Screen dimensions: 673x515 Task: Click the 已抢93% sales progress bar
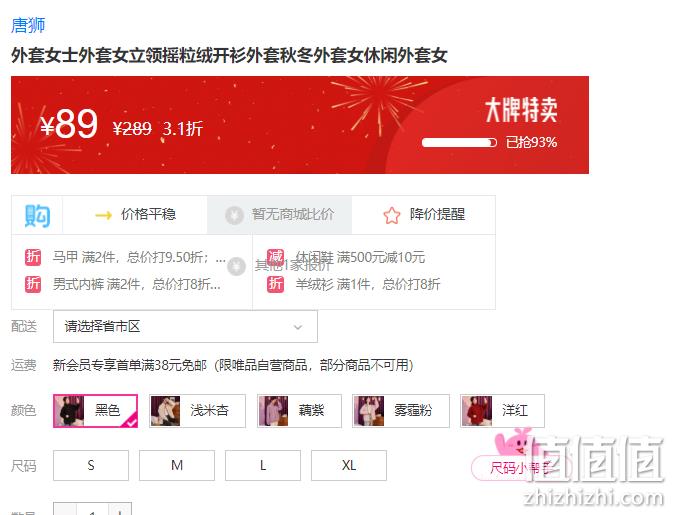tap(459, 142)
